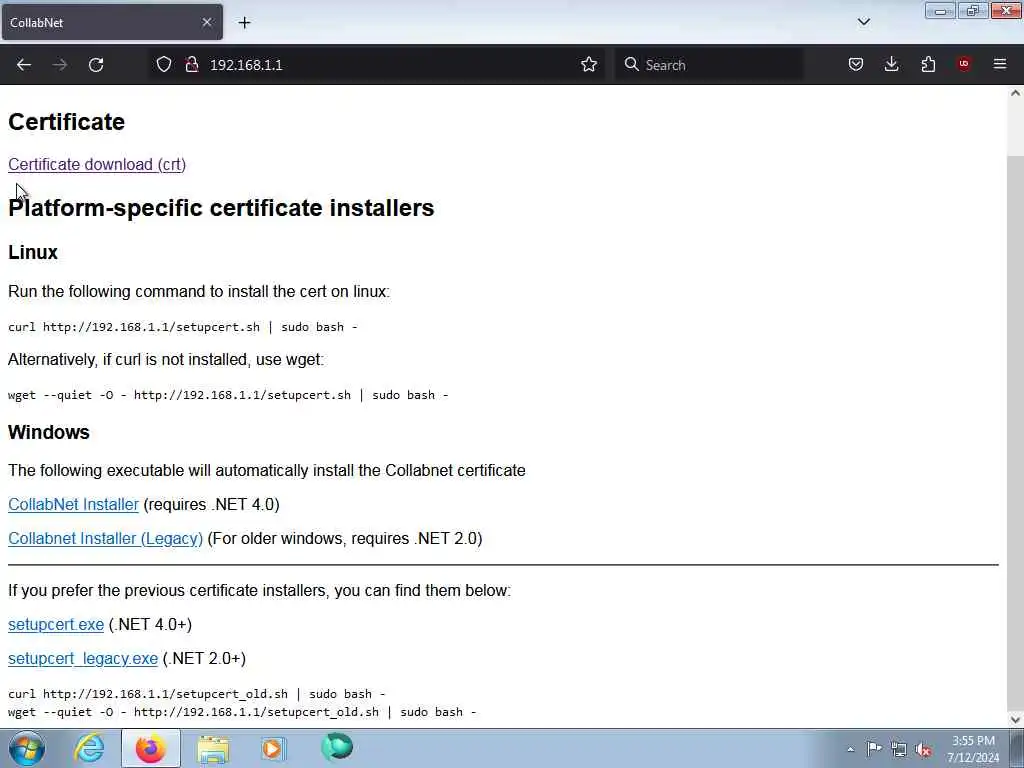Open Save to Pocket icon

click(x=856, y=64)
